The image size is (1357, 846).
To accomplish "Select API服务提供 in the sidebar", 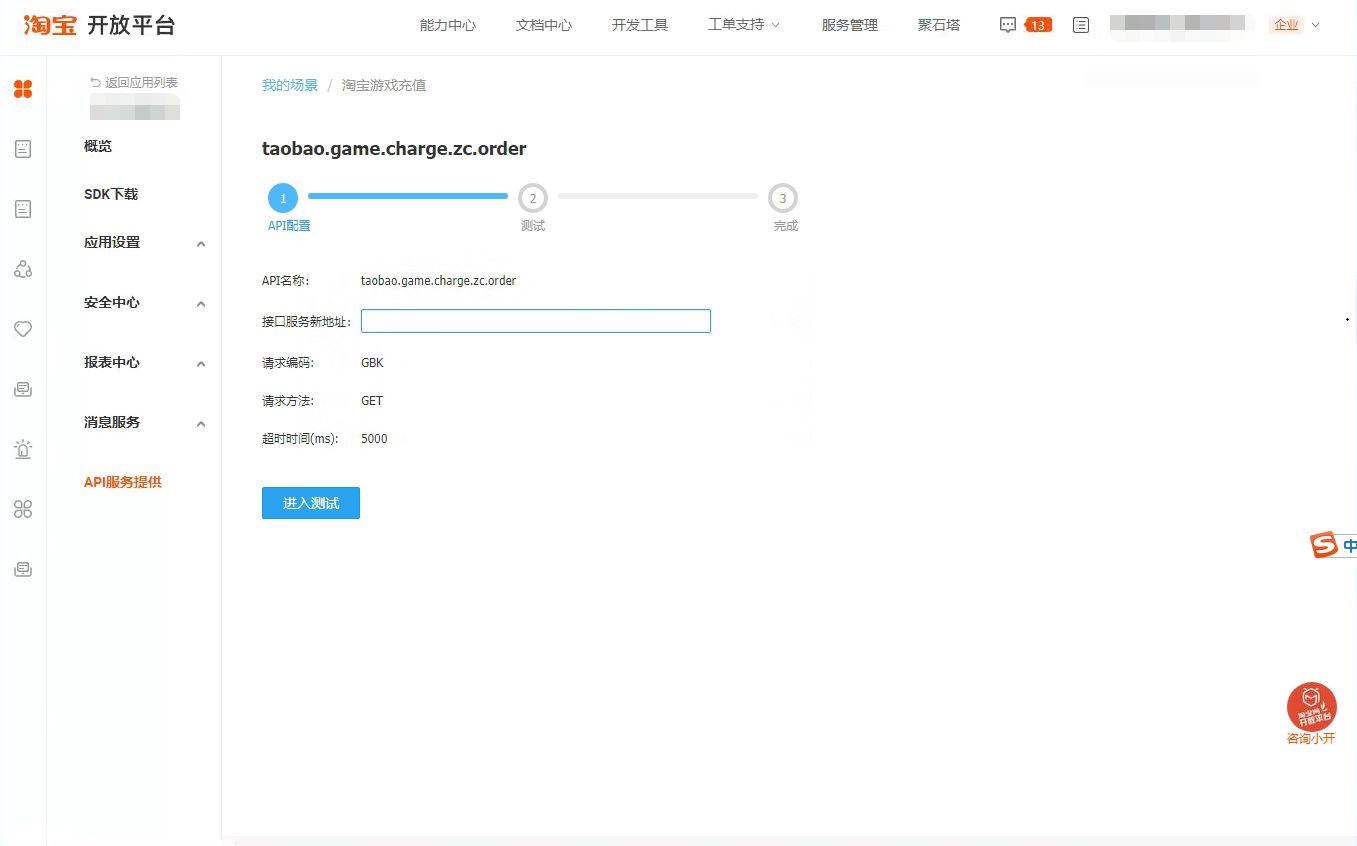I will click(x=123, y=482).
